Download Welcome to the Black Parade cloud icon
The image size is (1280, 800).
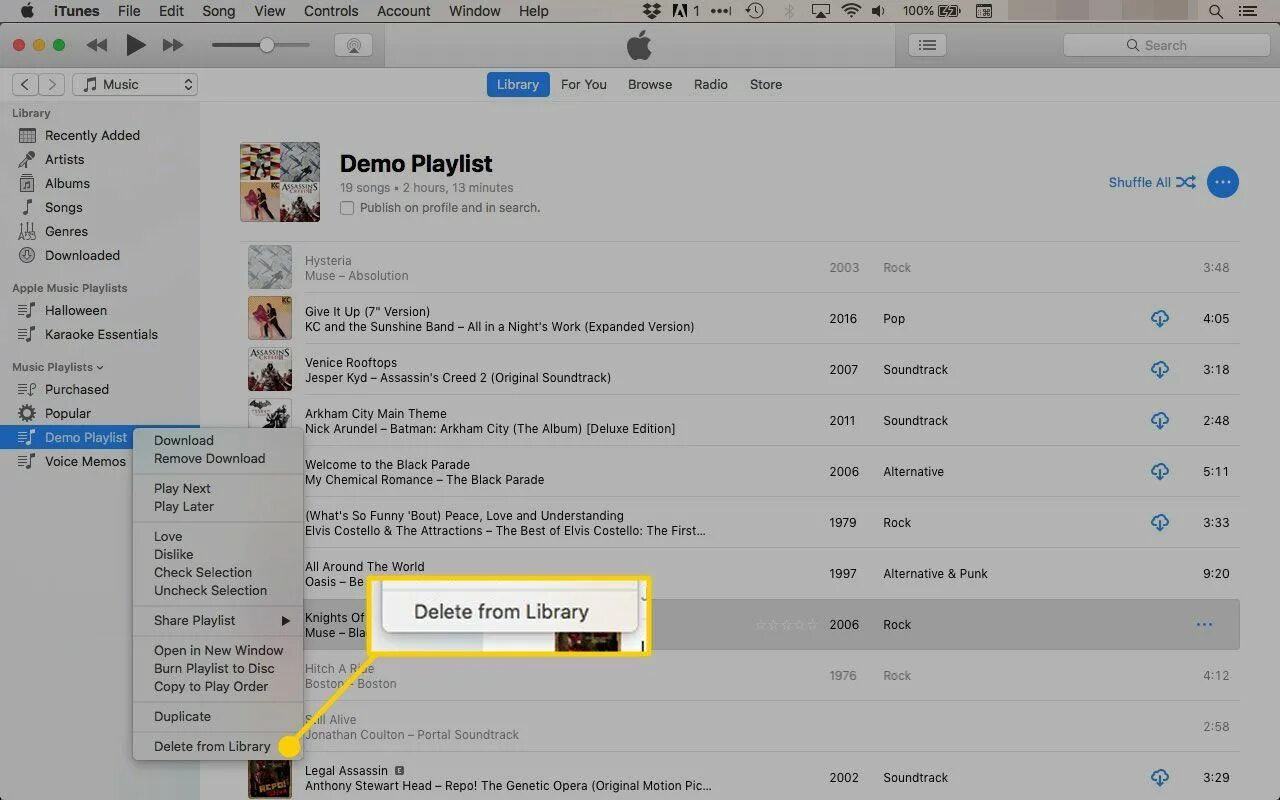tap(1160, 472)
